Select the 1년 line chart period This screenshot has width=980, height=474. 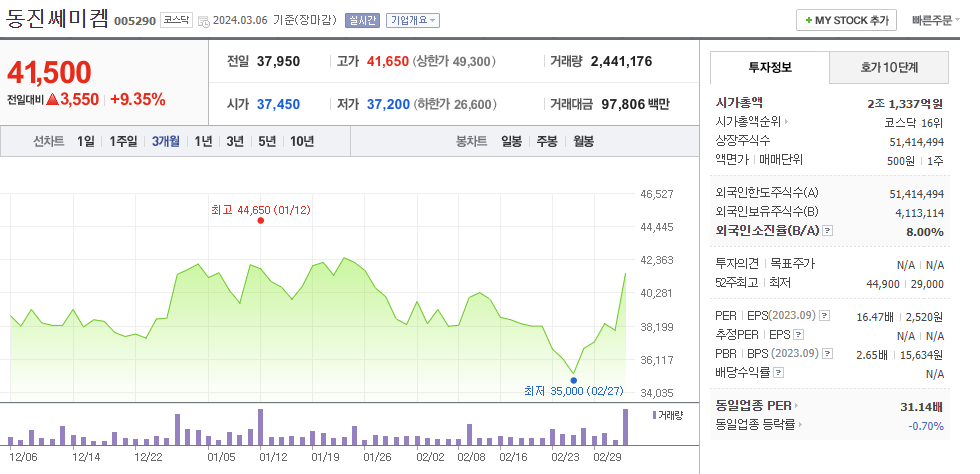pyautogui.click(x=203, y=141)
